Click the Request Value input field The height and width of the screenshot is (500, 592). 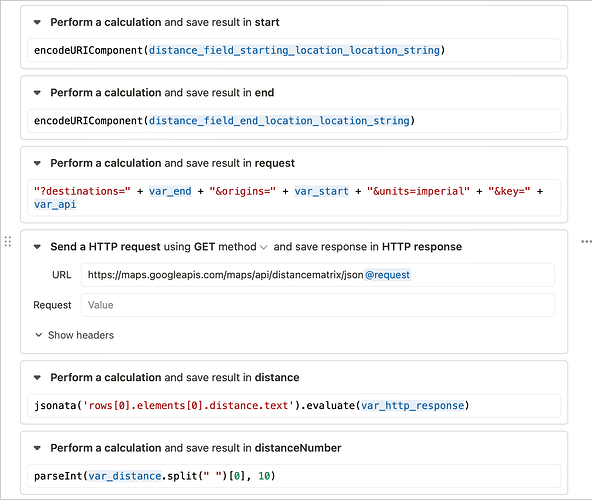coord(318,305)
